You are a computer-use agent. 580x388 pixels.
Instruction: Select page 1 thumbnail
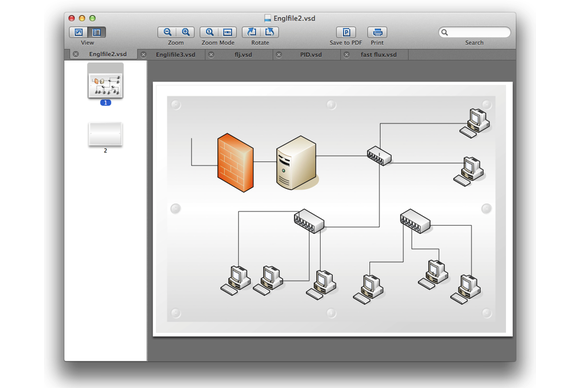(x=105, y=81)
